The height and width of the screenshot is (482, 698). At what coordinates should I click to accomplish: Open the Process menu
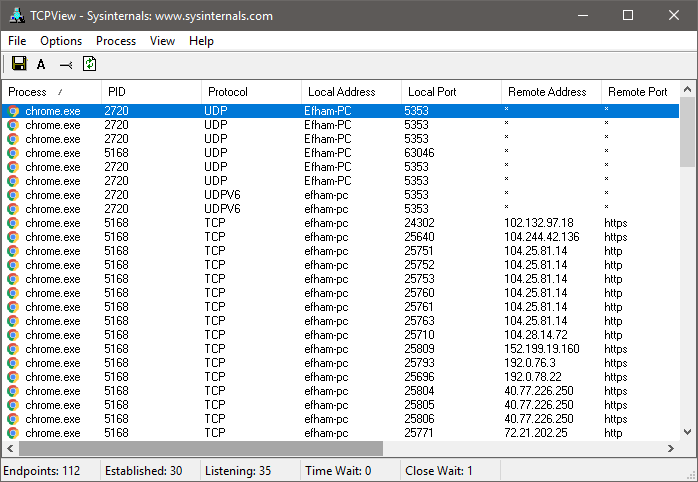tap(116, 41)
